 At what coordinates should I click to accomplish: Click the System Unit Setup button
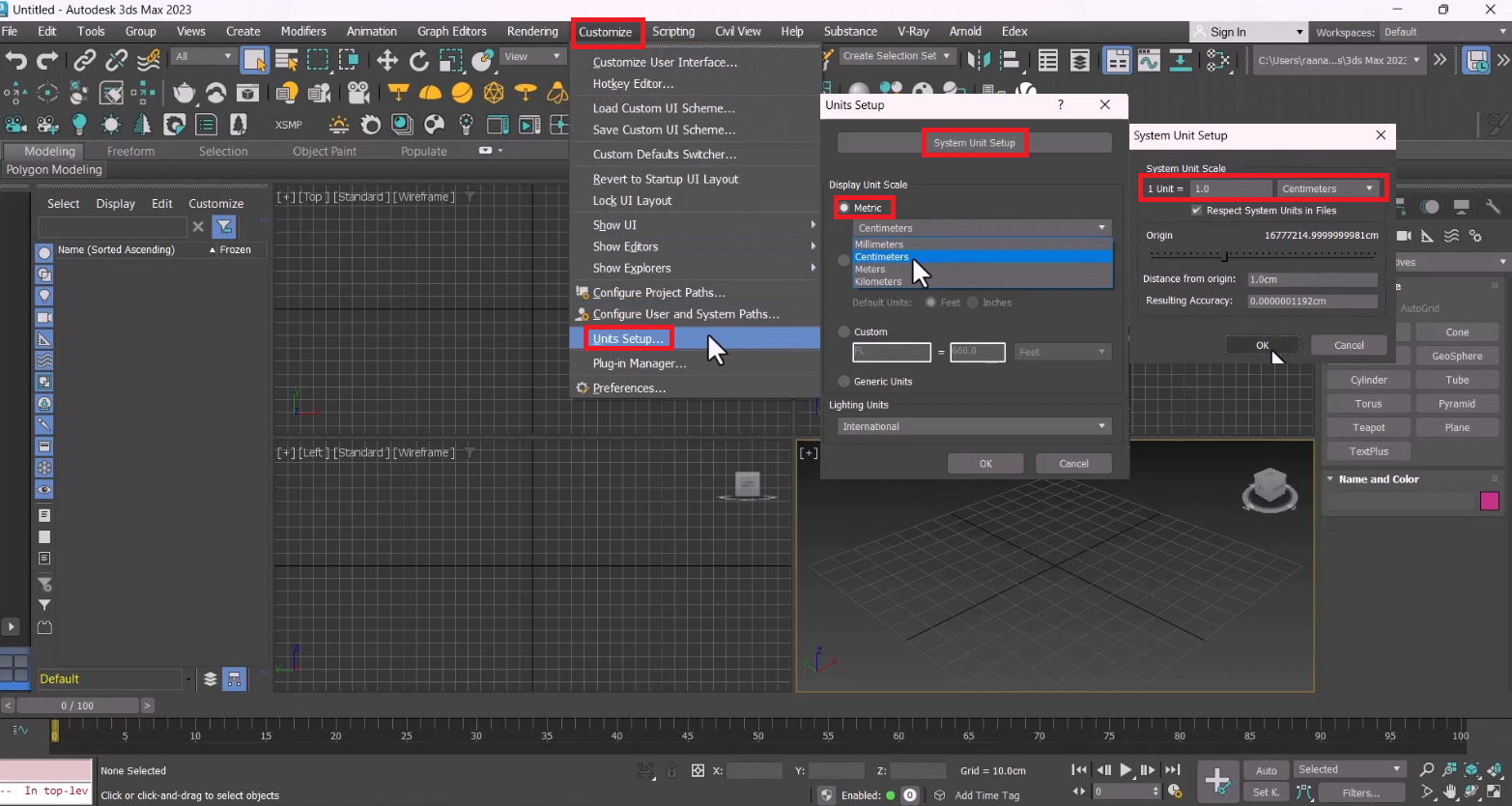[x=974, y=143]
